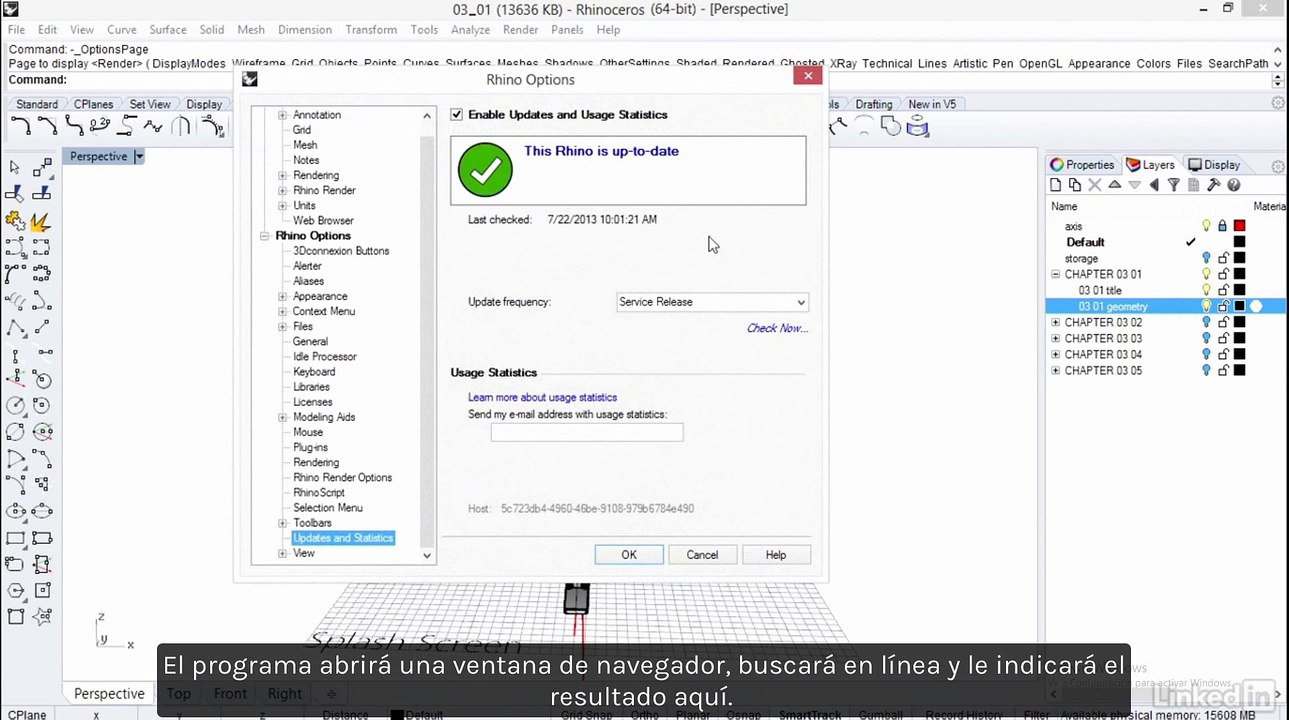Screen dimensions: 1289x720
Task: Select the arrow pointer tool in sidebar
Action: 15,167
